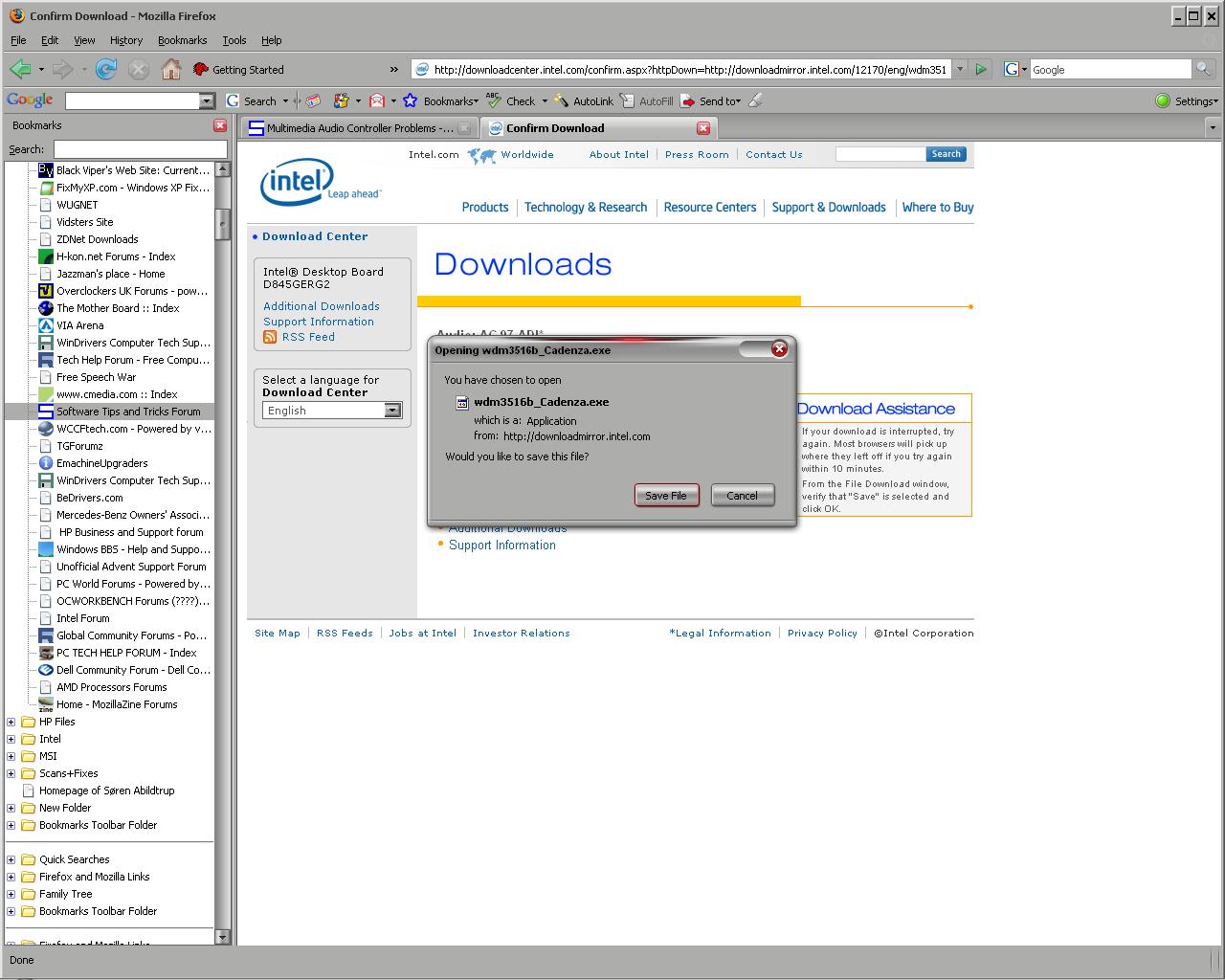Expand the HP Files bookmark folder

click(x=11, y=722)
